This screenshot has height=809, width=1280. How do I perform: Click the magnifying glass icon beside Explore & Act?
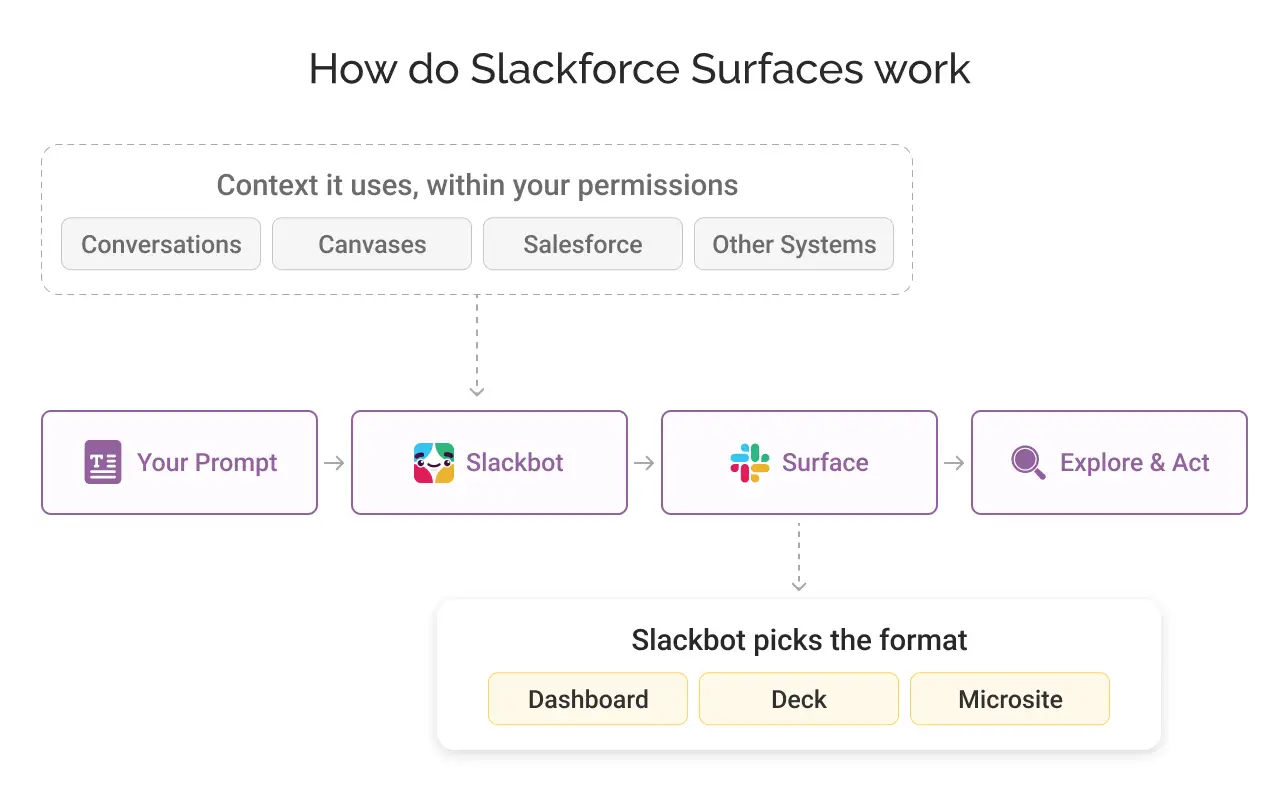[x=1028, y=463]
